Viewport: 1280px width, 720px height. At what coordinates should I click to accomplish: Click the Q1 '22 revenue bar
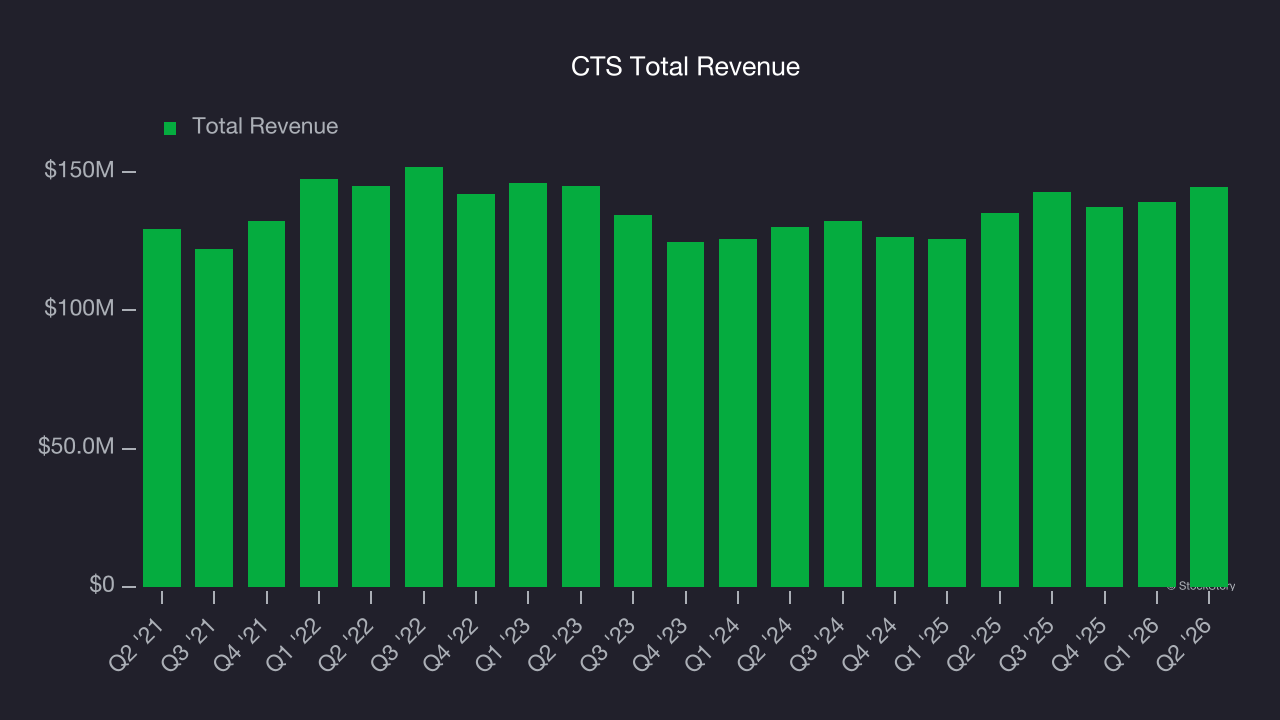319,383
